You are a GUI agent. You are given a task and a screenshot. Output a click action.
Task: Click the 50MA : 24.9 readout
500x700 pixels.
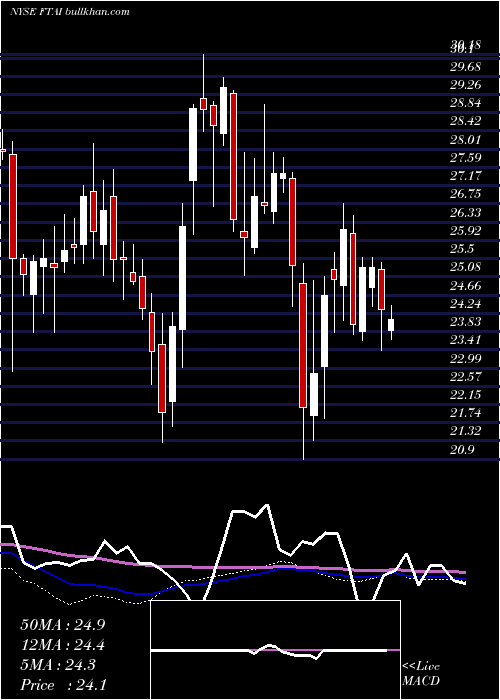point(62,625)
